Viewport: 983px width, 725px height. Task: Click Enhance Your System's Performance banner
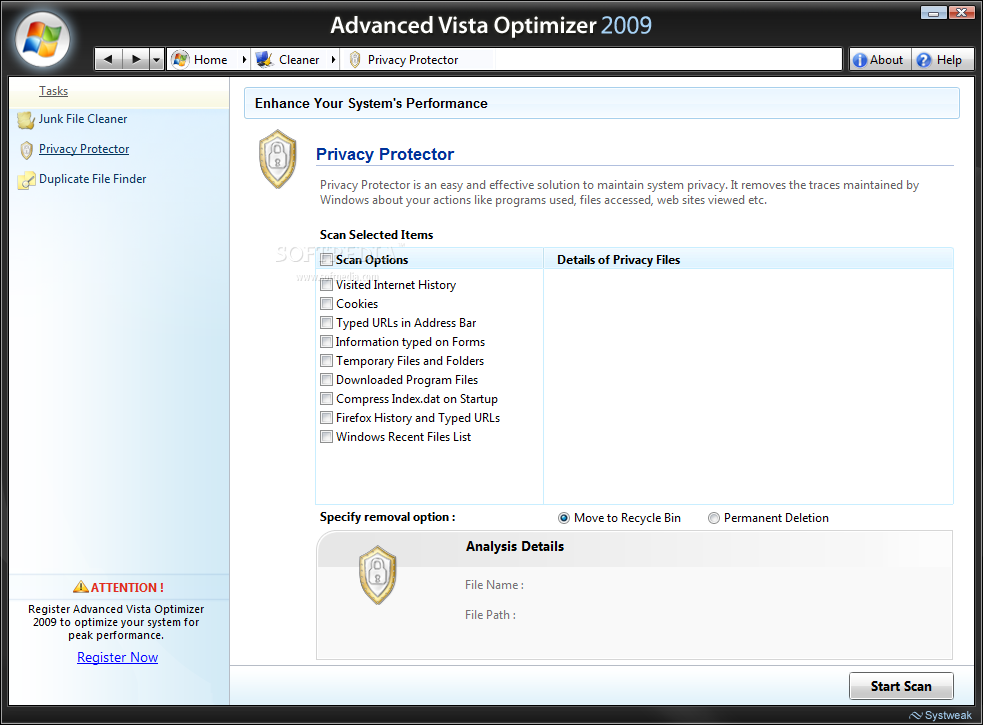(601, 103)
